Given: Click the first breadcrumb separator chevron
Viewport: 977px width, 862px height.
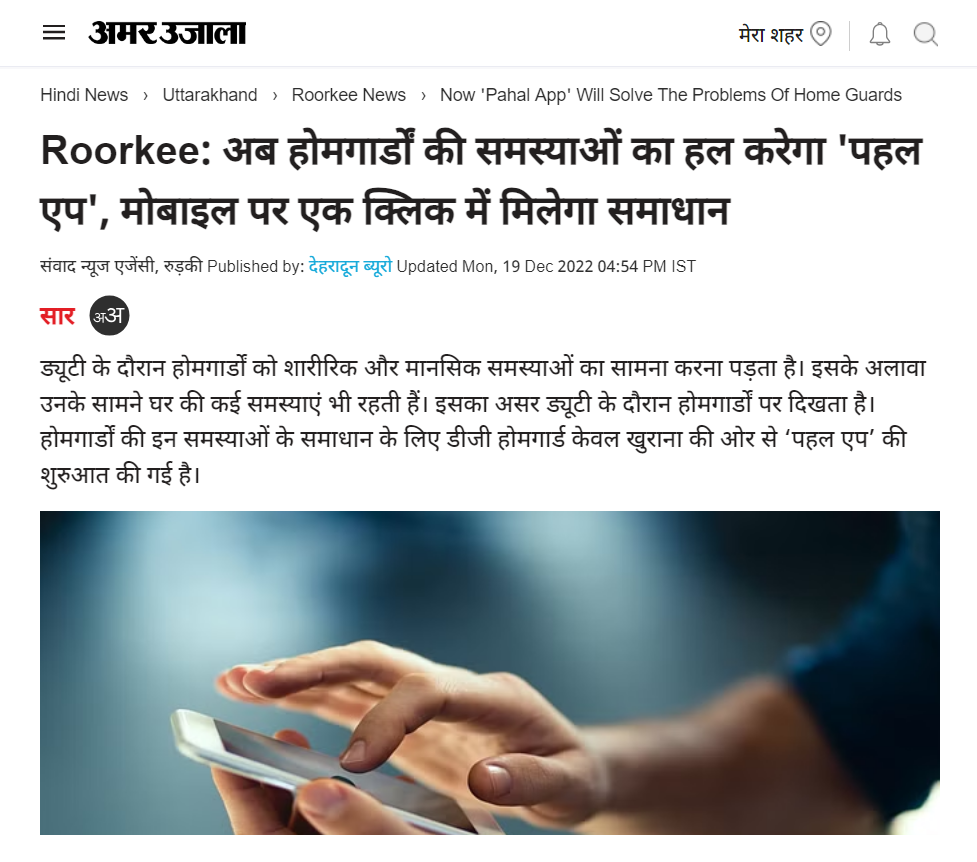Looking at the screenshot, I should [145, 95].
